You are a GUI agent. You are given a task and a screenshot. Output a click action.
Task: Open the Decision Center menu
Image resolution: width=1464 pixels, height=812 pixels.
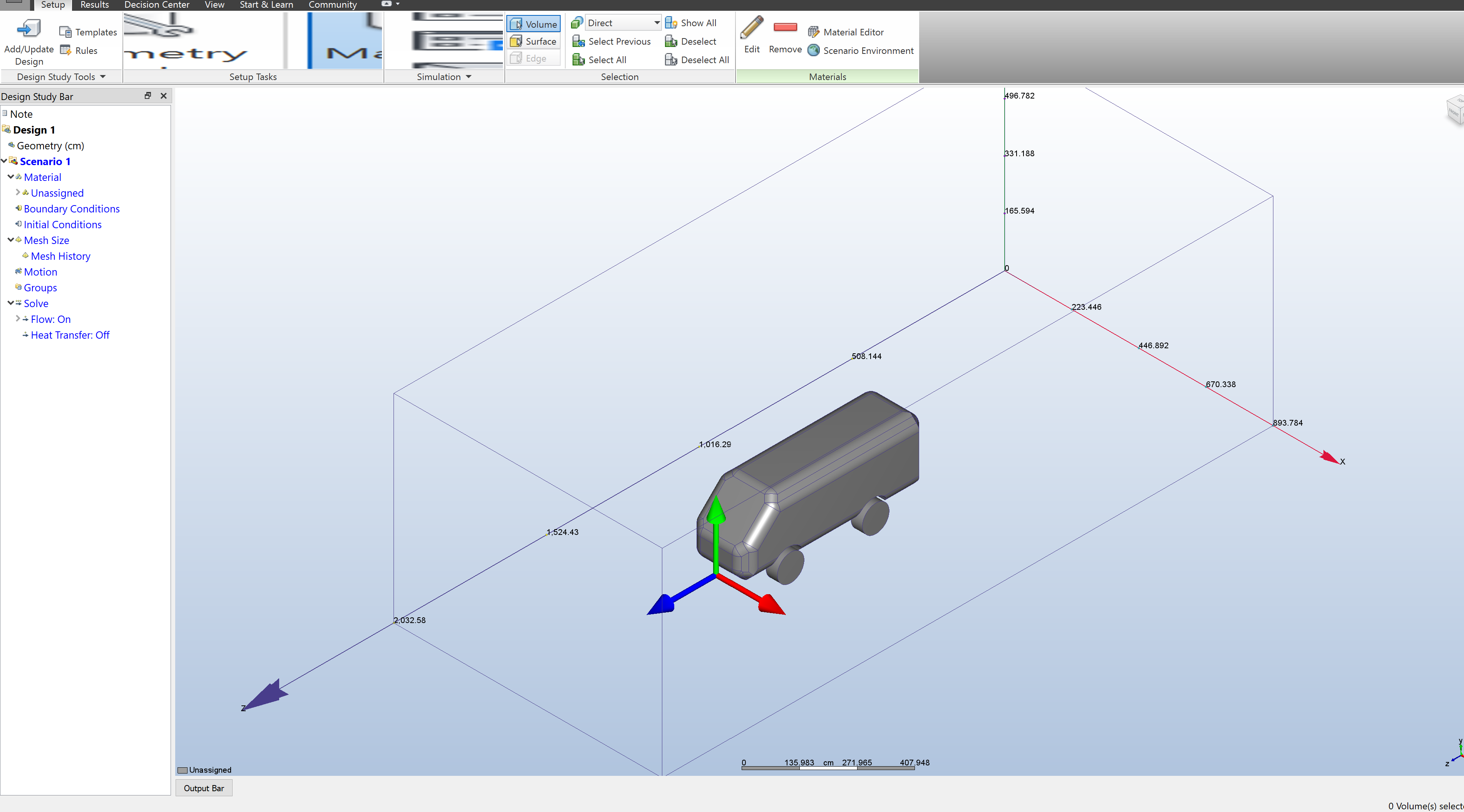pos(156,5)
